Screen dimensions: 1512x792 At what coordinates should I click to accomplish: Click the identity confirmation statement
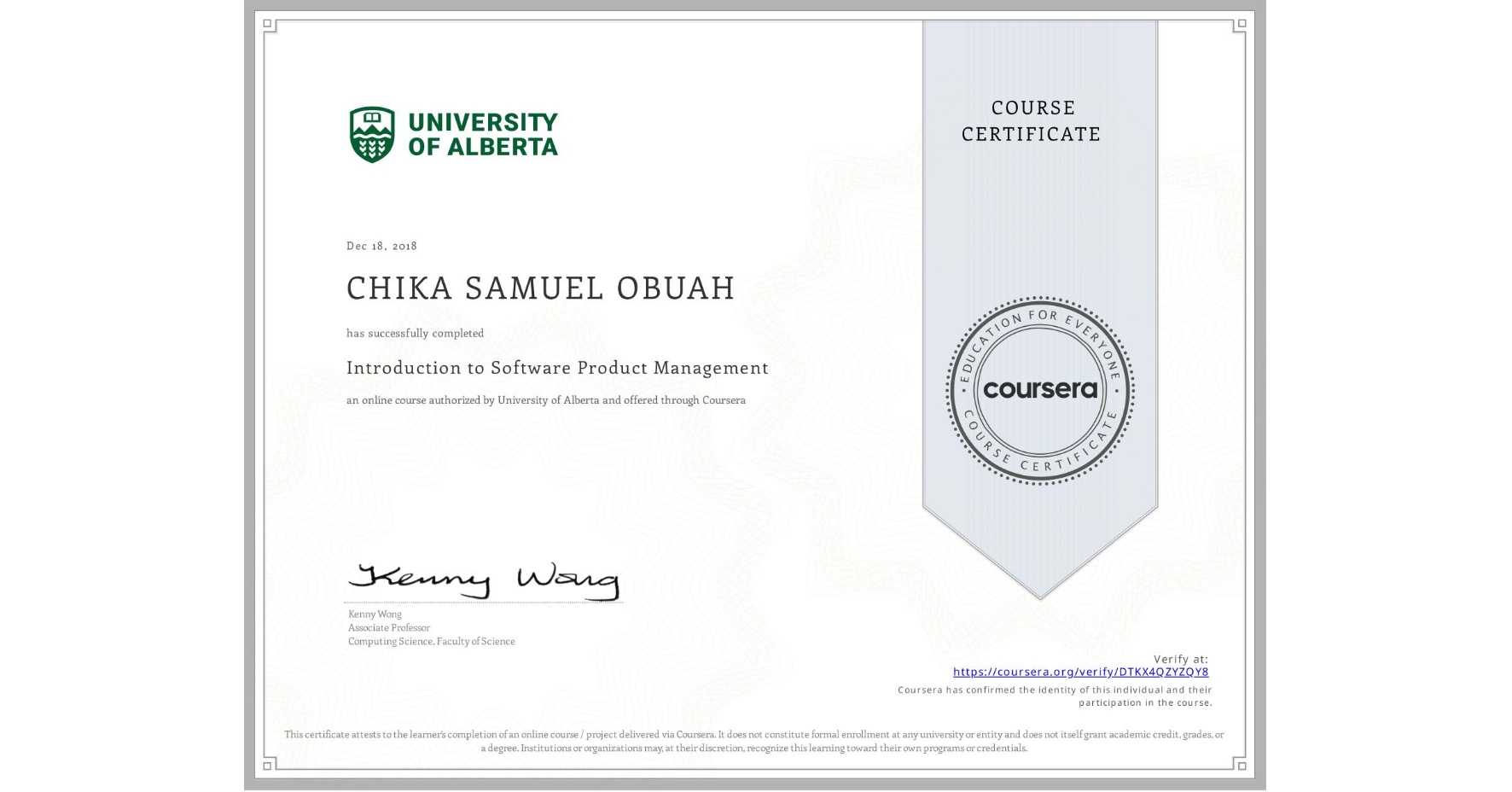point(1055,696)
